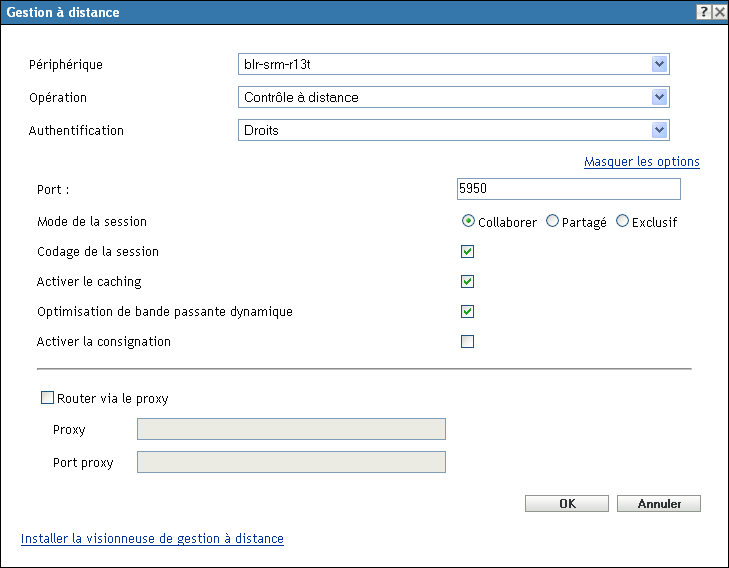Click into the Port number field
The width and height of the screenshot is (729, 568).
pos(567,189)
